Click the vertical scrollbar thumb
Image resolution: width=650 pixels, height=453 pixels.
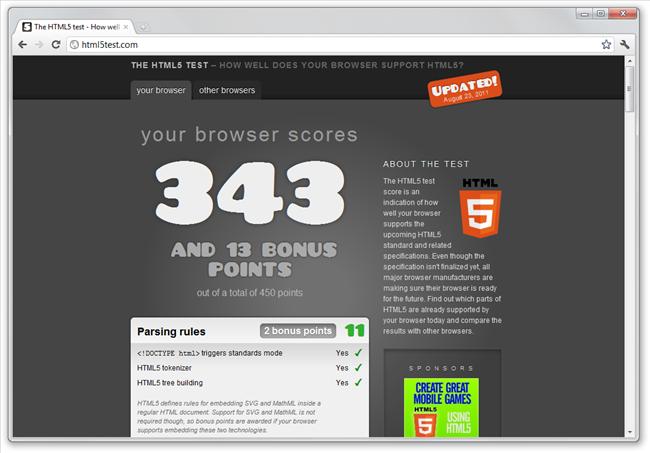(630, 89)
